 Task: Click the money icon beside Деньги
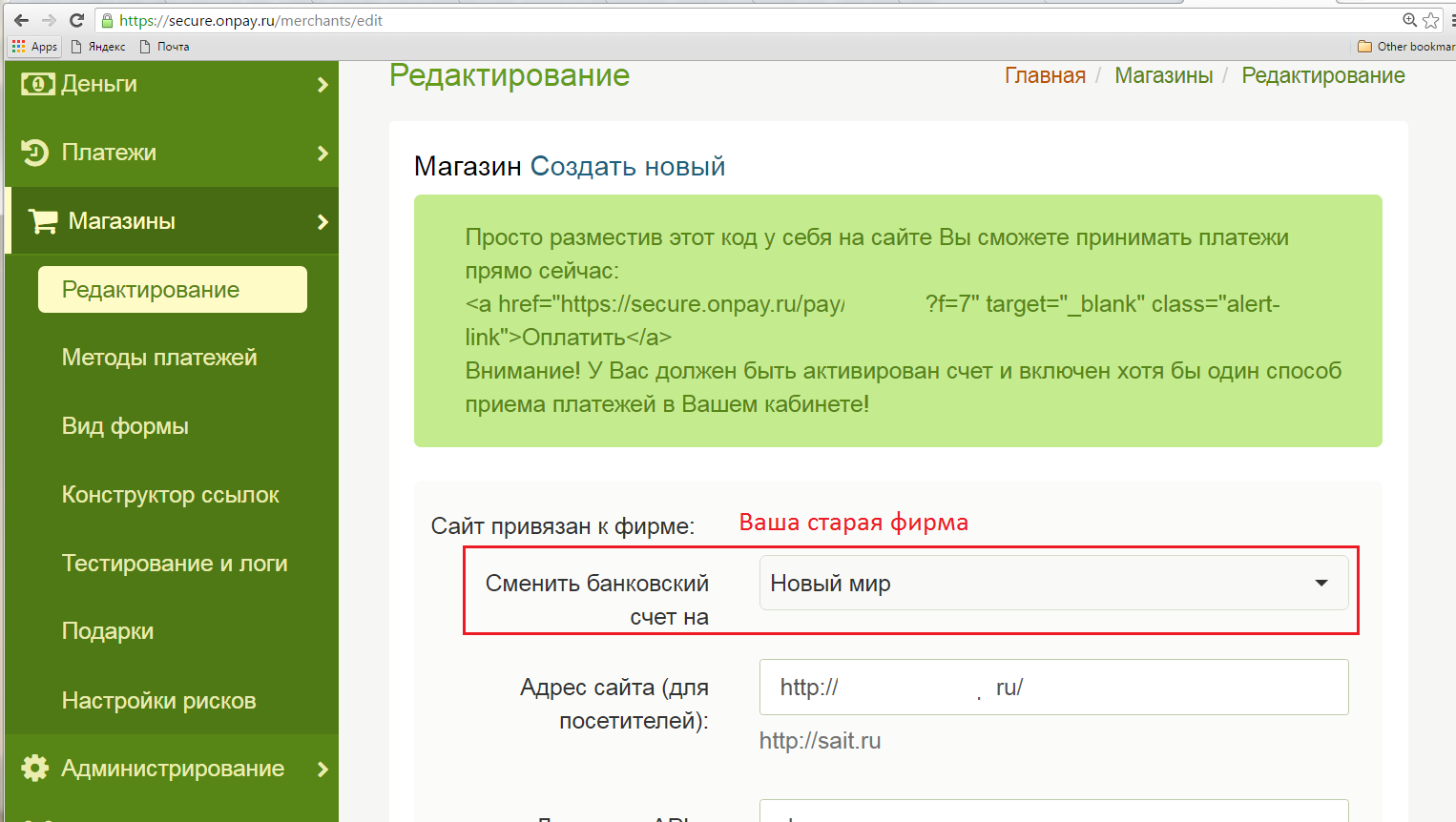(x=37, y=85)
